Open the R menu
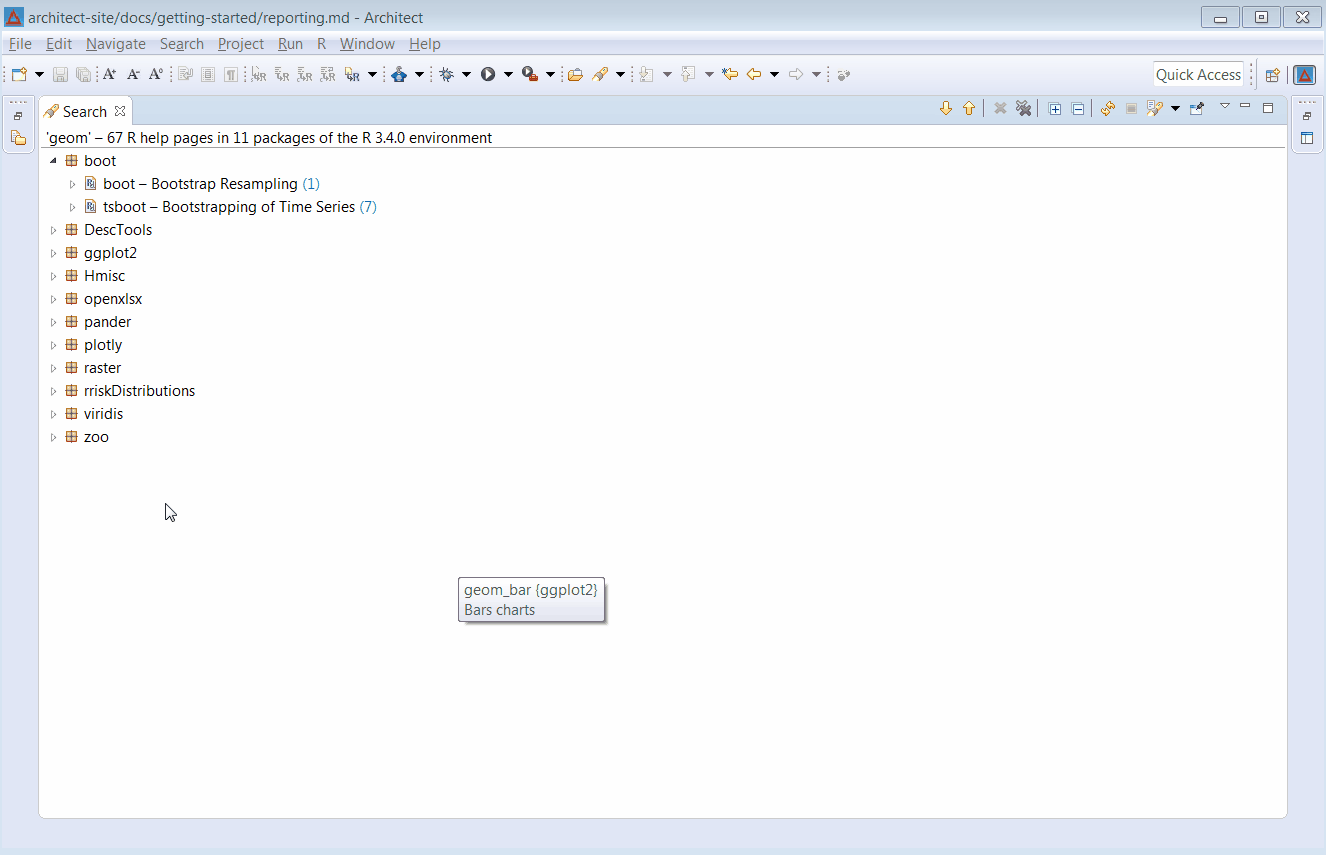1326x855 pixels. pos(322,44)
